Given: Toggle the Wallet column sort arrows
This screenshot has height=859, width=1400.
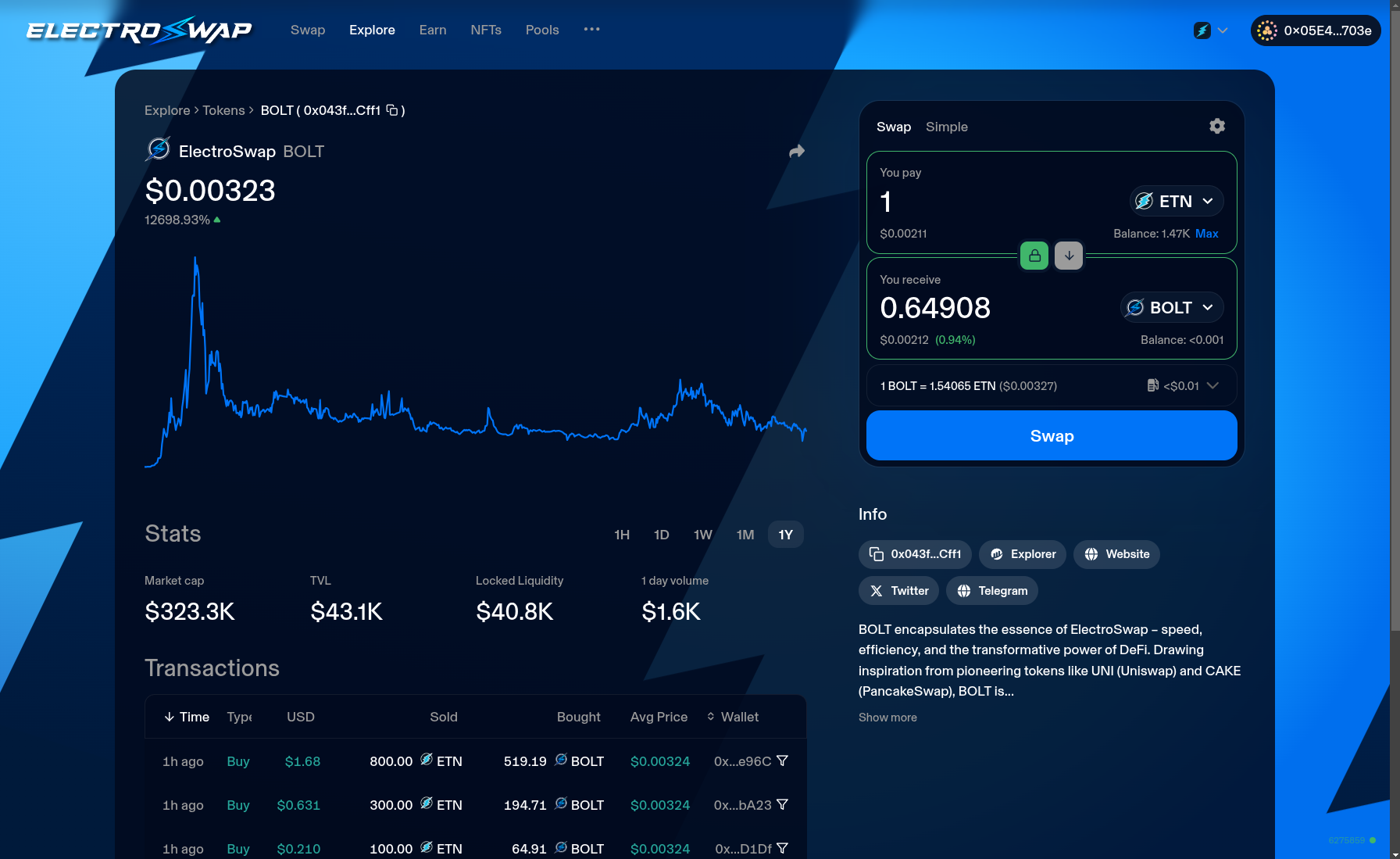Looking at the screenshot, I should coord(711,717).
